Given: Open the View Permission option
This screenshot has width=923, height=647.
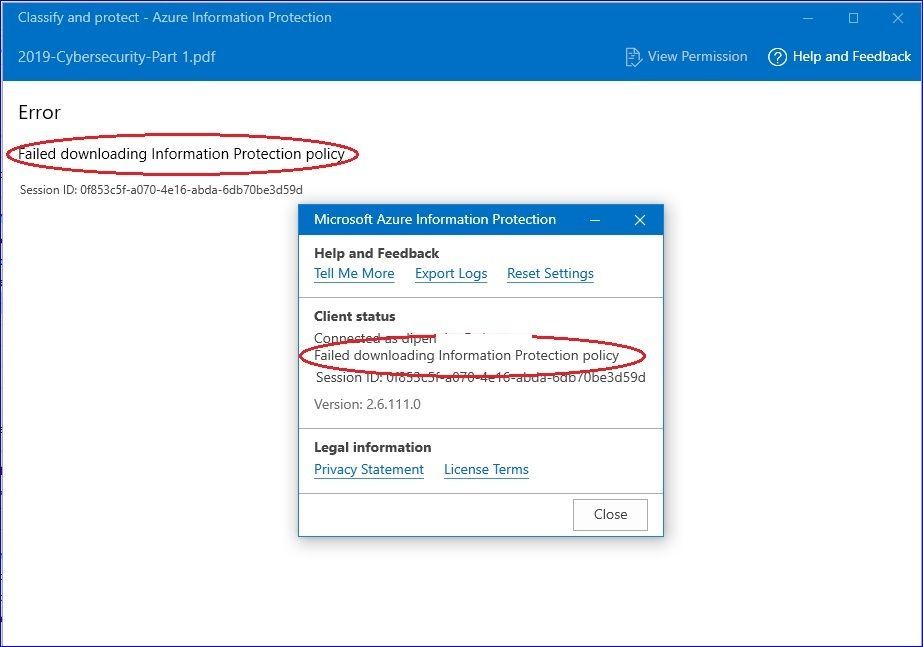Looking at the screenshot, I should pyautogui.click(x=686, y=57).
